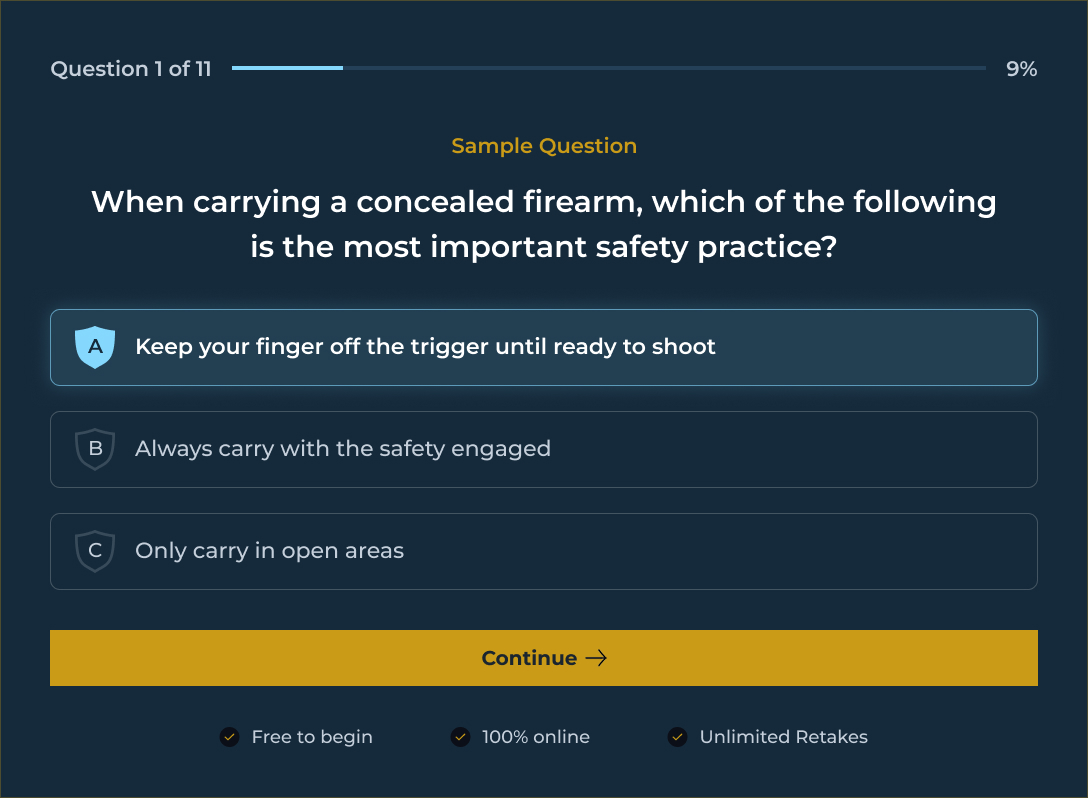Click the Sample Question heading
1088x798 pixels.
pos(544,146)
